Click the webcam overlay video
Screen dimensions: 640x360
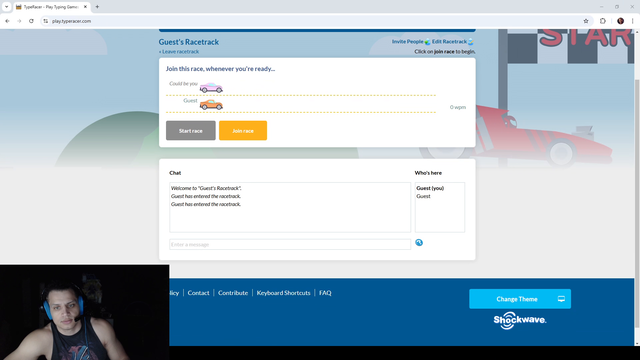point(84,312)
